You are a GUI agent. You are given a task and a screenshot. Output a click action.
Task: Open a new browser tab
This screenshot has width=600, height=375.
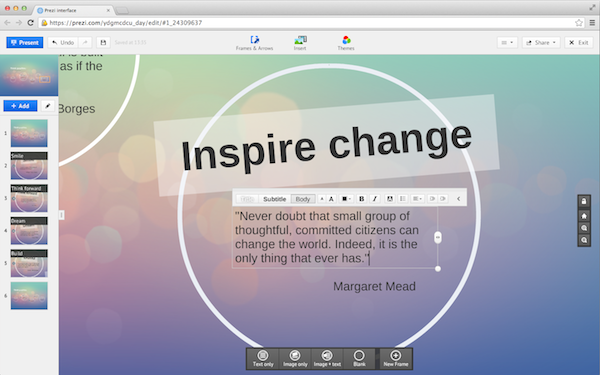[x=122, y=10]
